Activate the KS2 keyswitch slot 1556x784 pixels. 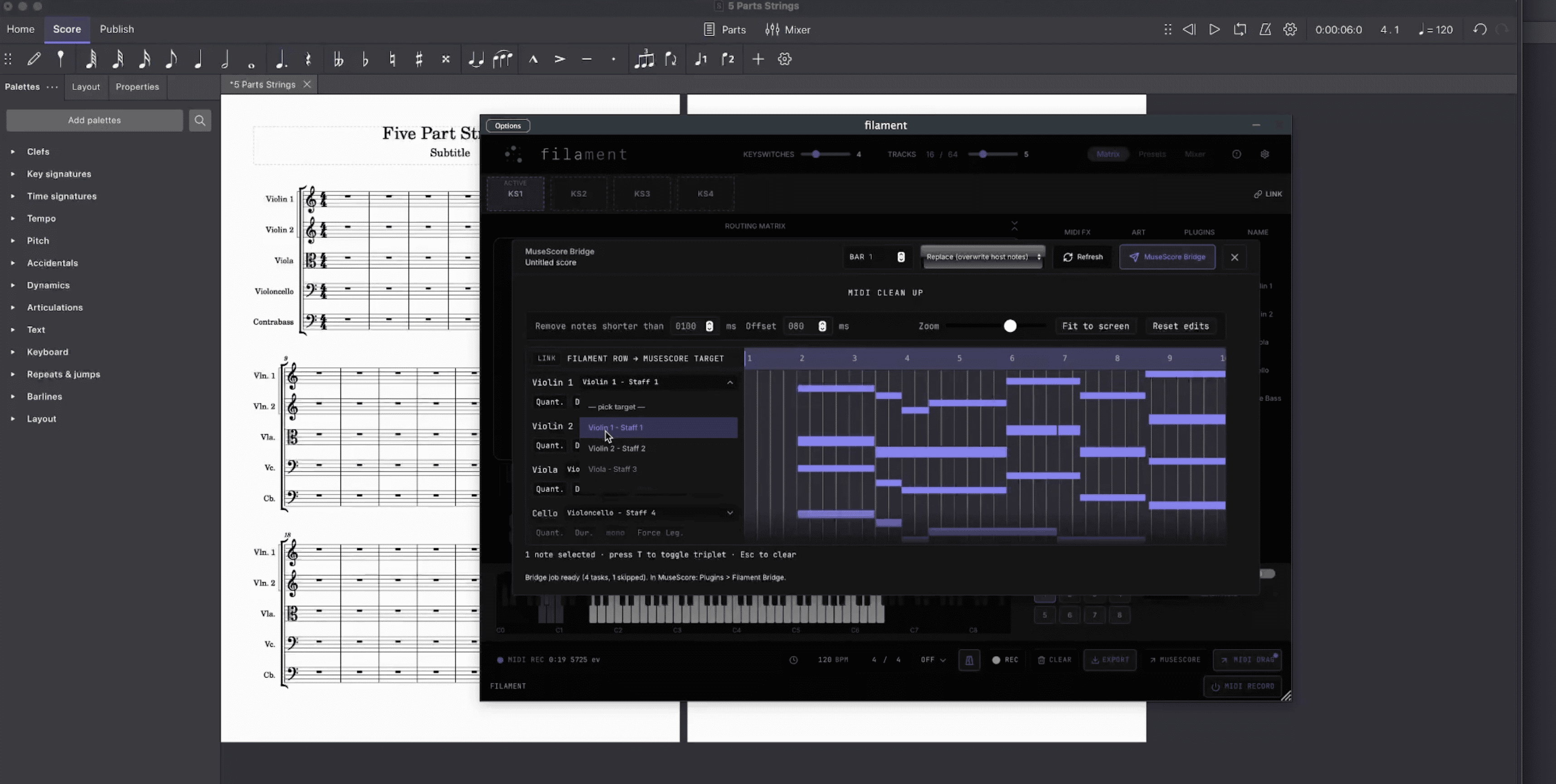click(x=579, y=194)
